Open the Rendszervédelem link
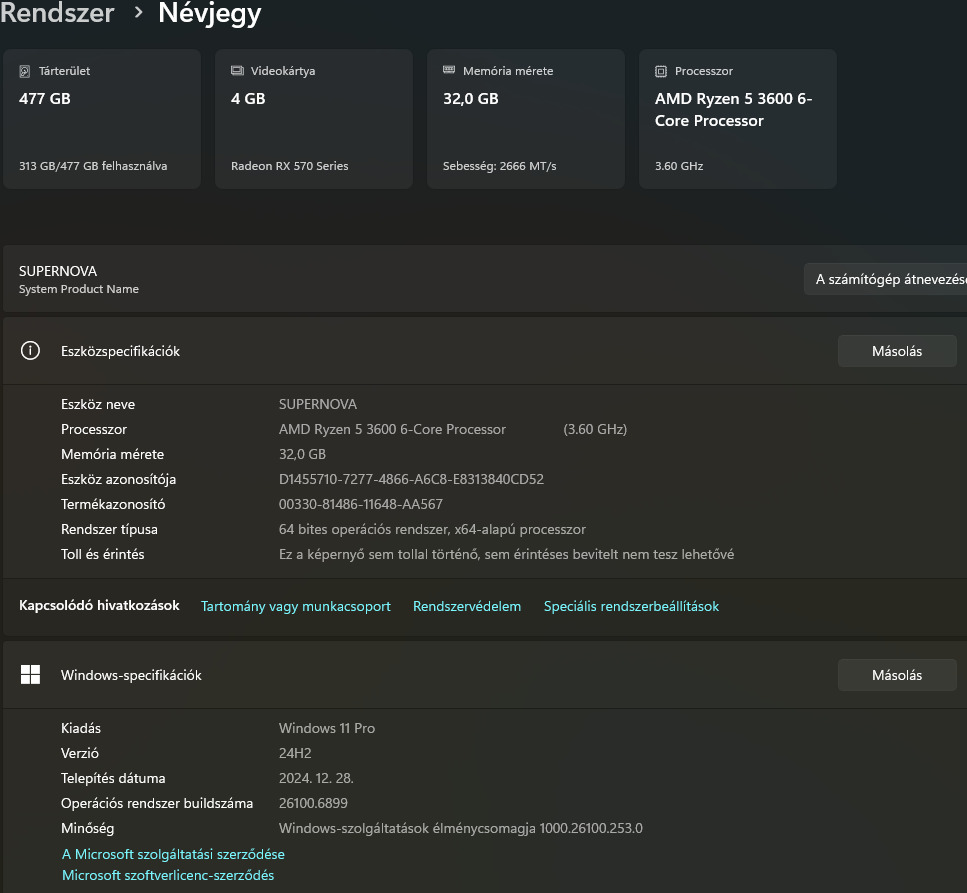 click(x=467, y=606)
